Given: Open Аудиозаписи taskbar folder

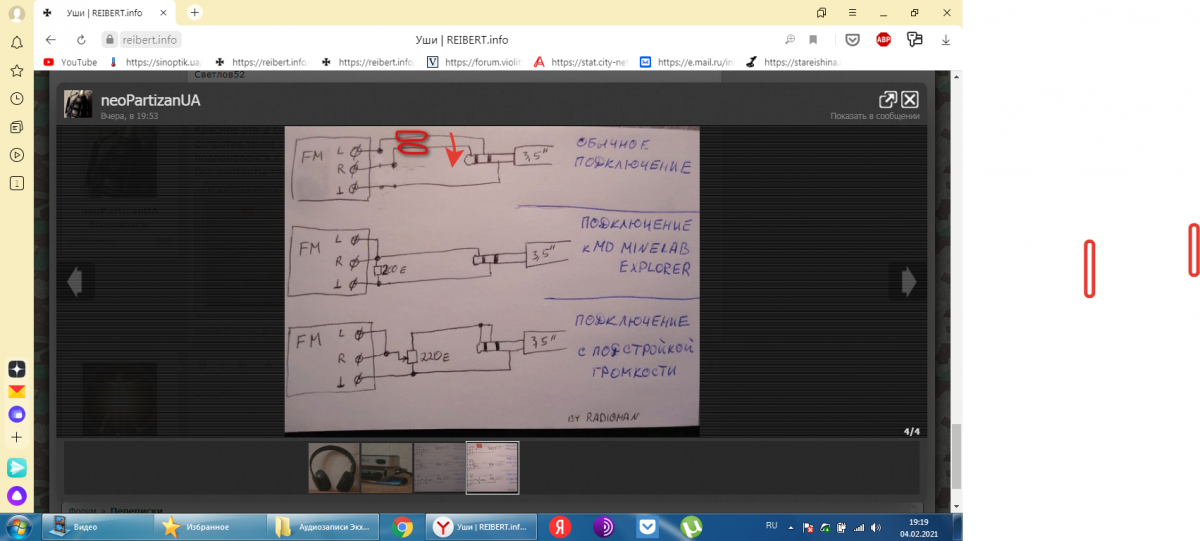Looking at the screenshot, I should [322, 526].
